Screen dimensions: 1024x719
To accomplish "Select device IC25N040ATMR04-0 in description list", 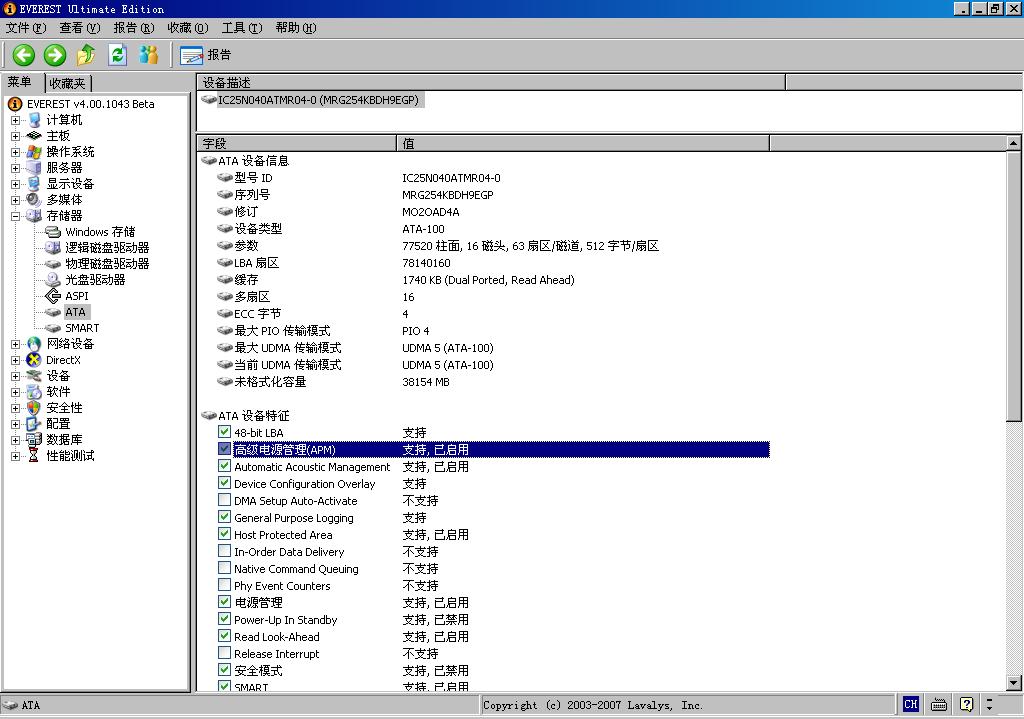I will tap(317, 100).
